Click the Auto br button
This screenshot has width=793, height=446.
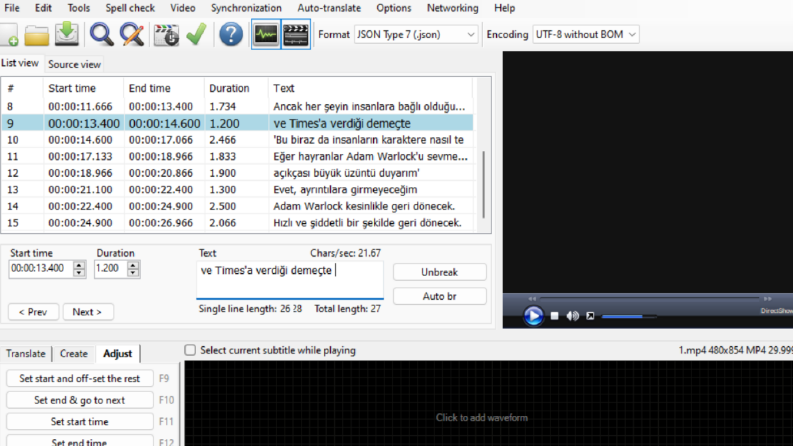click(439, 296)
